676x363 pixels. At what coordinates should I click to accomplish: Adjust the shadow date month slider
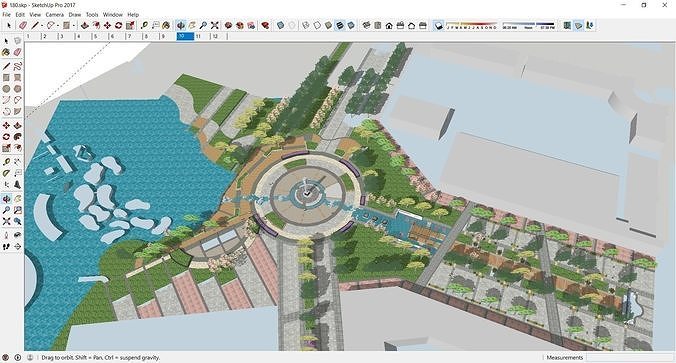(x=472, y=25)
